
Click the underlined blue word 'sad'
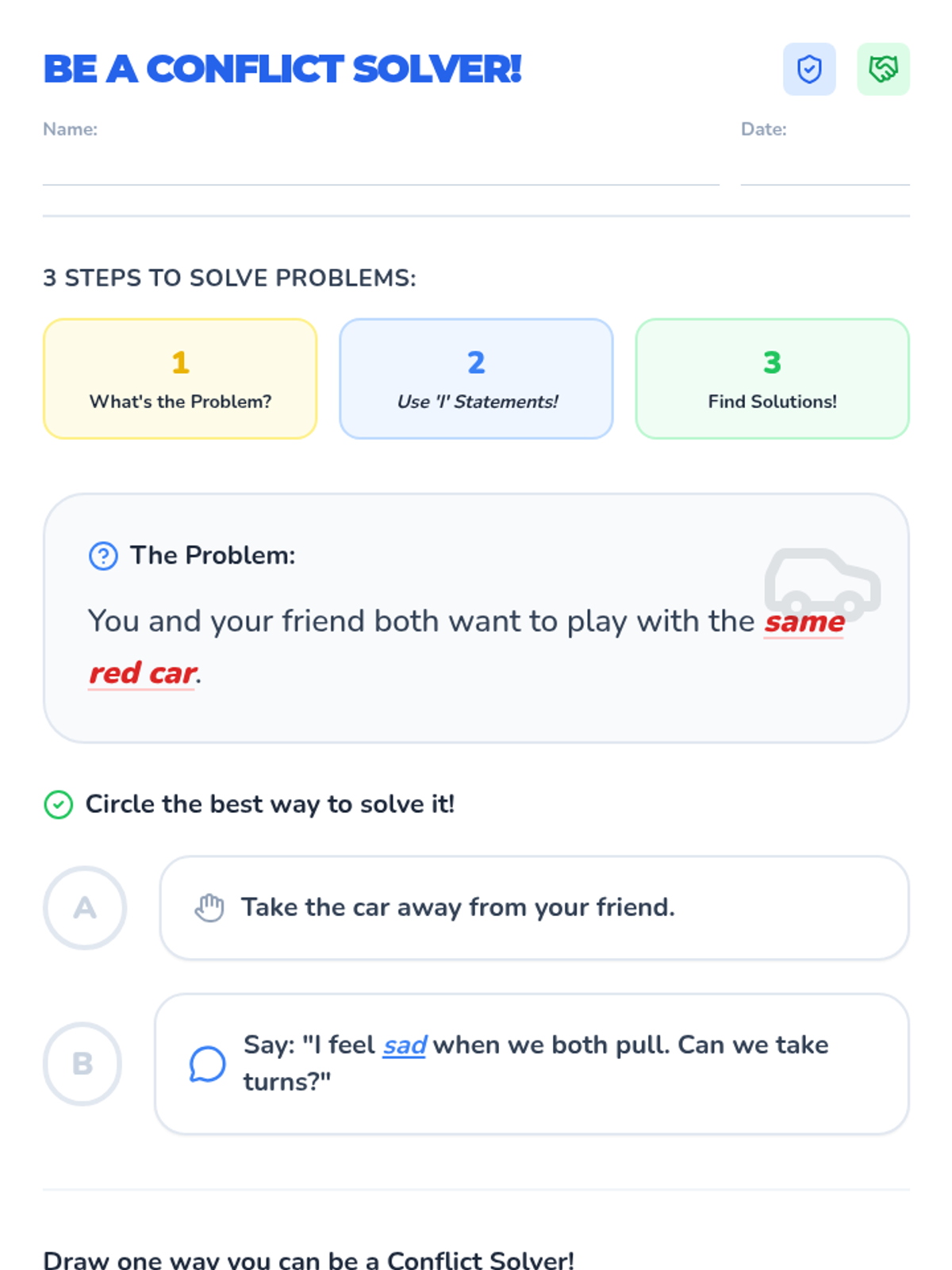(405, 1045)
